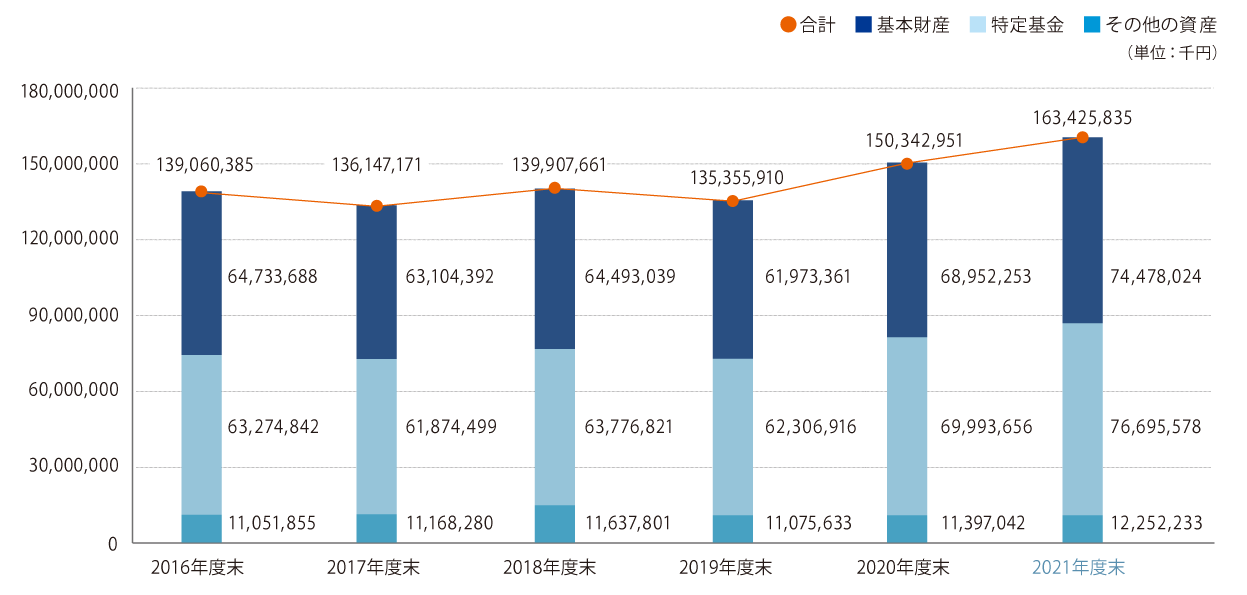Click the value 68,952,253

click(x=986, y=277)
